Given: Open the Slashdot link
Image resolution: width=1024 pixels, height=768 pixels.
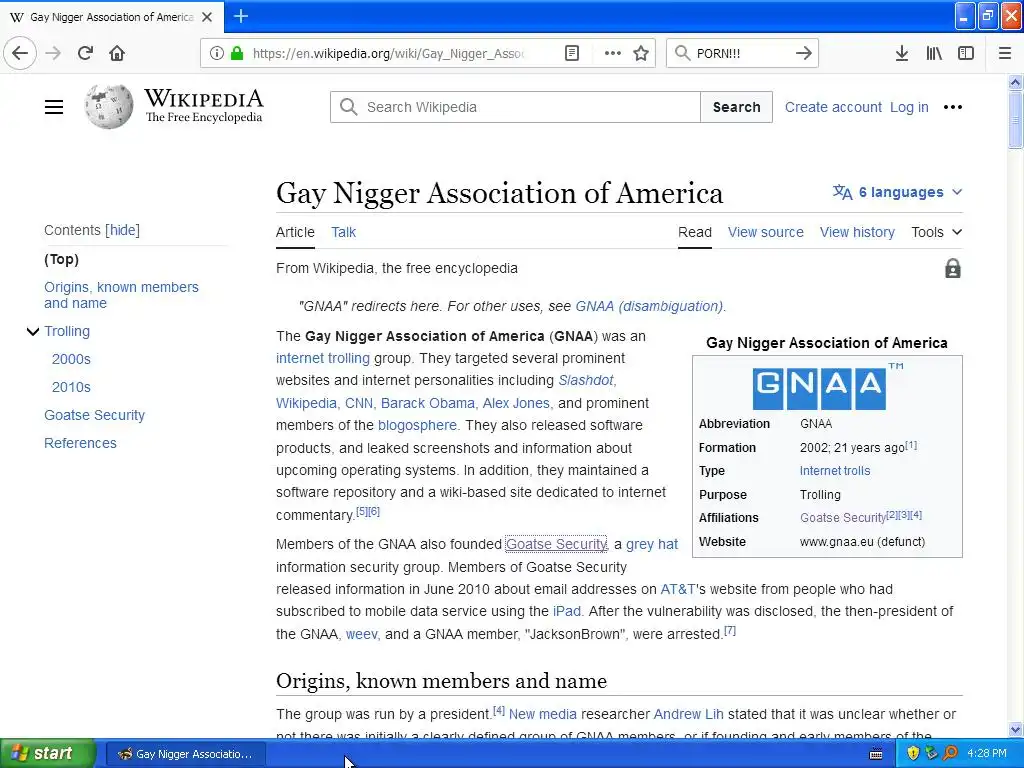Looking at the screenshot, I should 586,381.
